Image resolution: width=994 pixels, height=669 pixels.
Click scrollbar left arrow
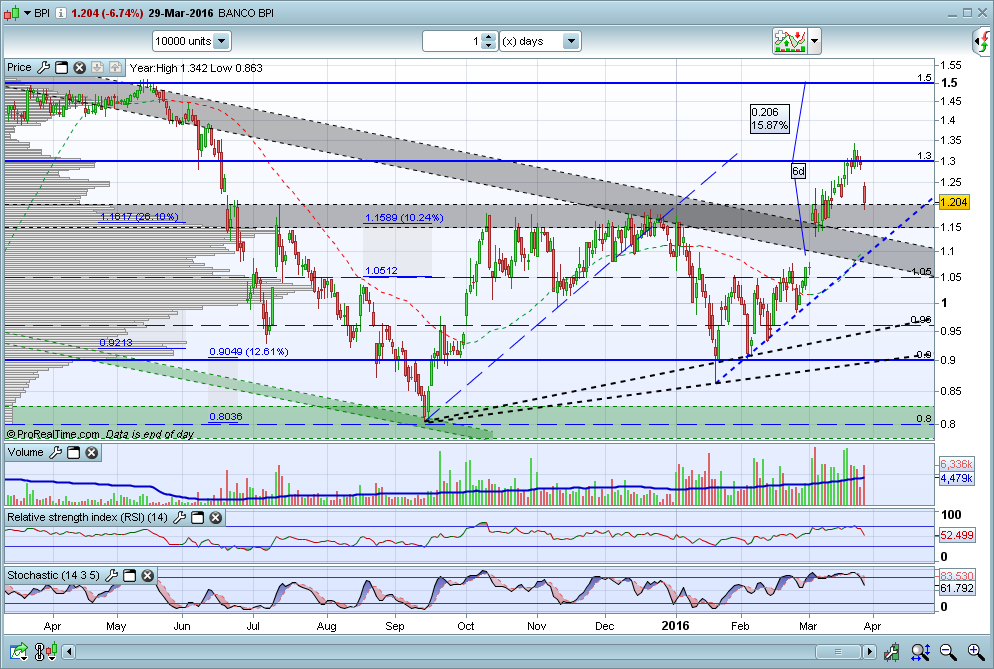coord(68,651)
